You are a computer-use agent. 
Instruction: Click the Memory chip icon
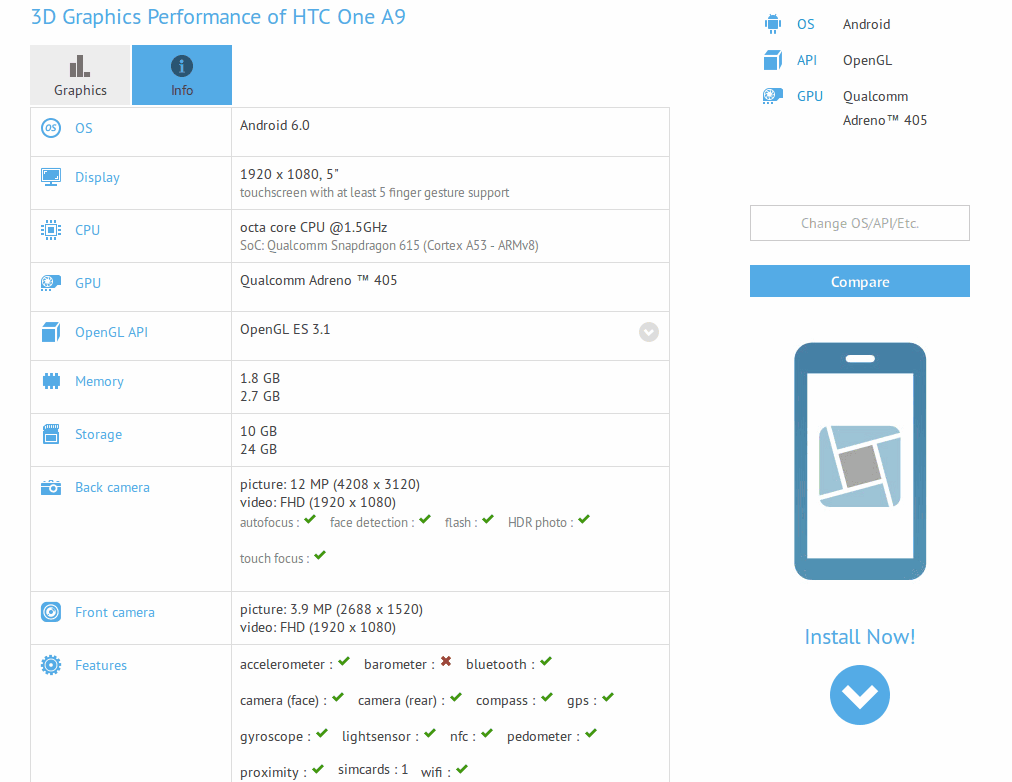[51, 381]
